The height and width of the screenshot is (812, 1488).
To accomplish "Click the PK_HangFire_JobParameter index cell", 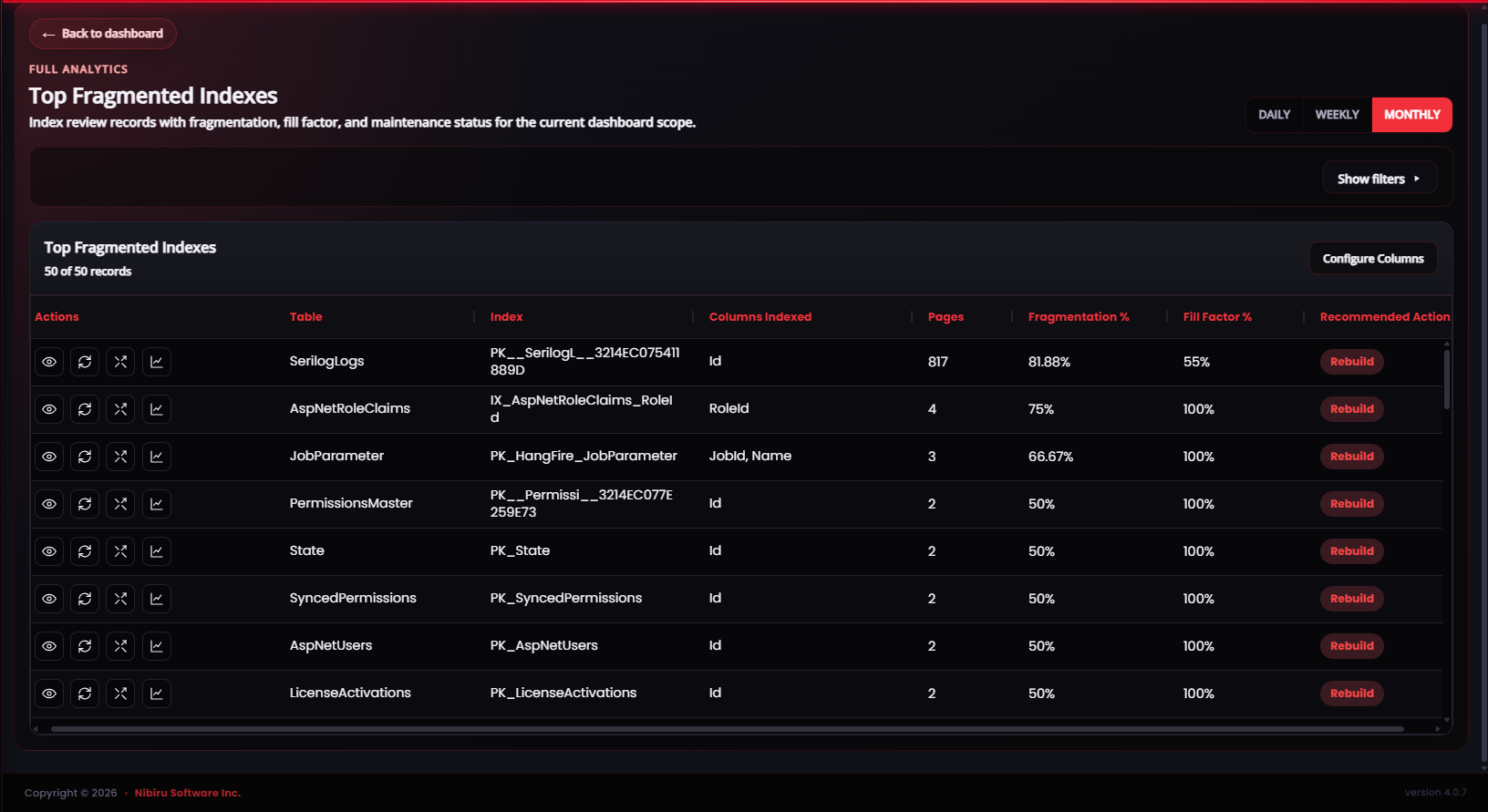I will (x=584, y=456).
